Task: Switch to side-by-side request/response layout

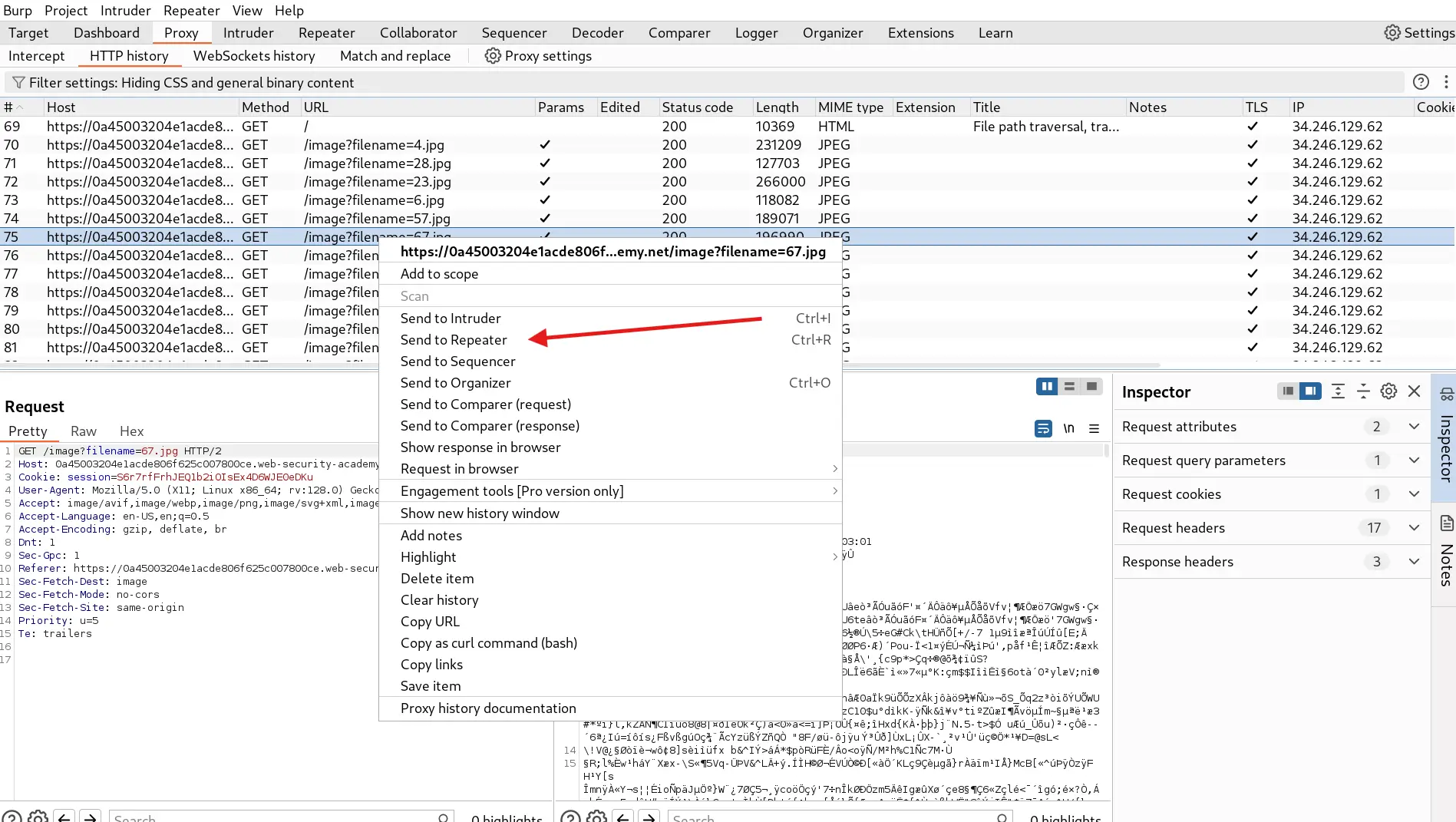Action: 1047,387
